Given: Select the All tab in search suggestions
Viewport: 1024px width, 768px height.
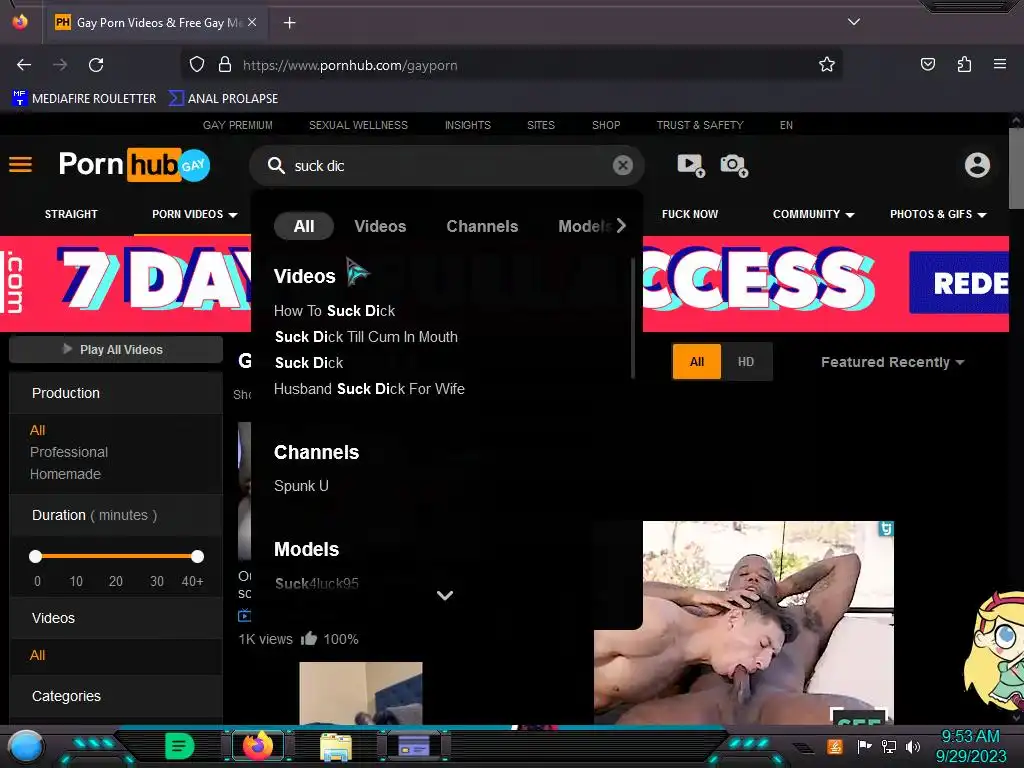Looking at the screenshot, I should (x=304, y=226).
